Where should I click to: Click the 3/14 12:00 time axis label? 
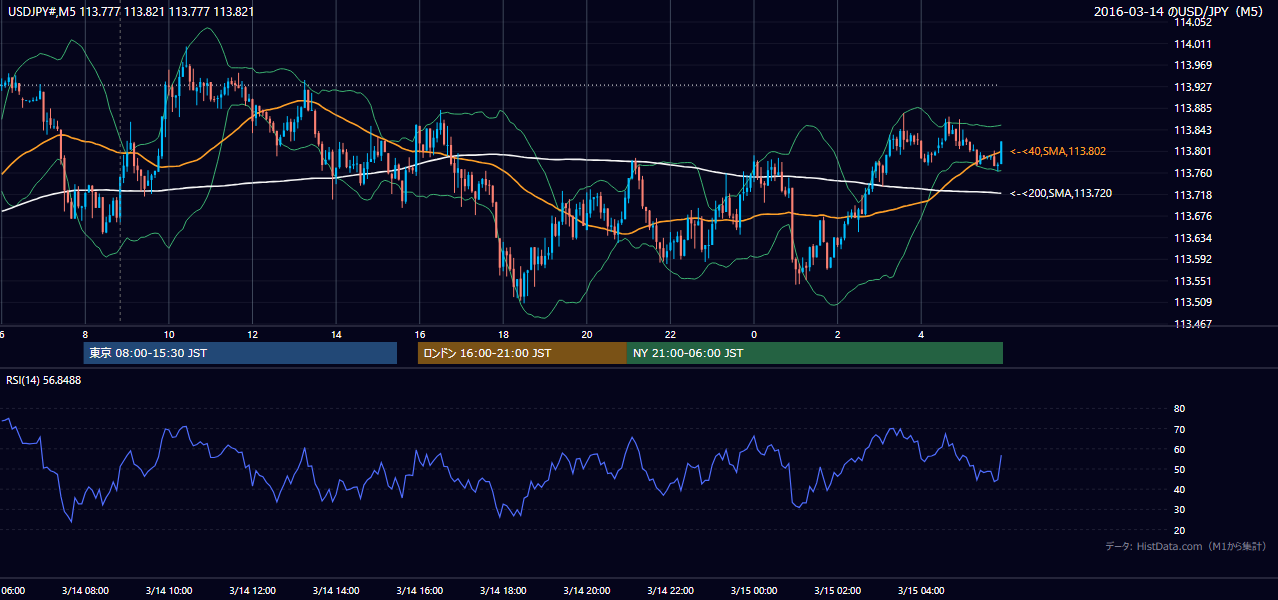point(252,590)
